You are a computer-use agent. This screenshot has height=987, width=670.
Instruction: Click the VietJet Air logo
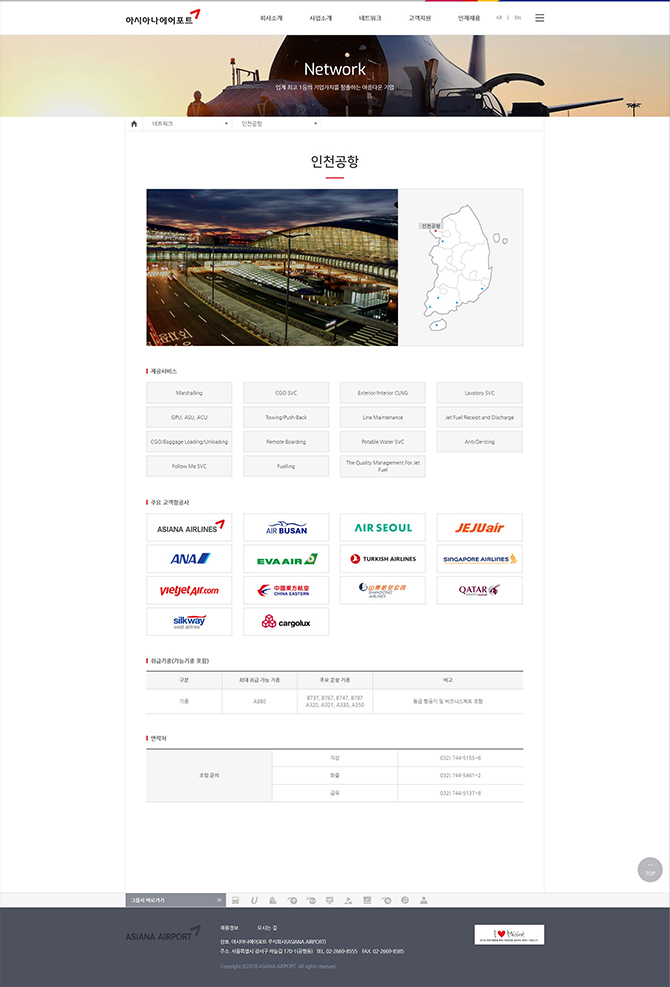click(189, 590)
